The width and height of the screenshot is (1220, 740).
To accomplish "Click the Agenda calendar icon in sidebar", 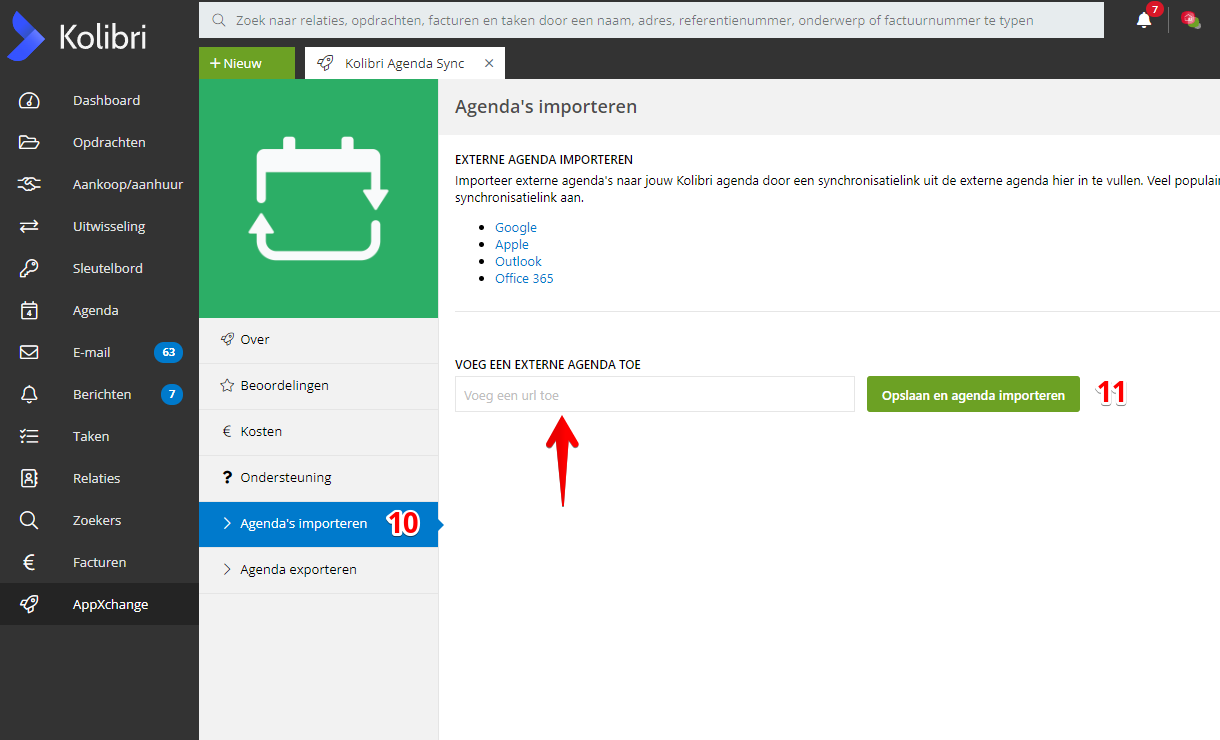I will coord(29,310).
